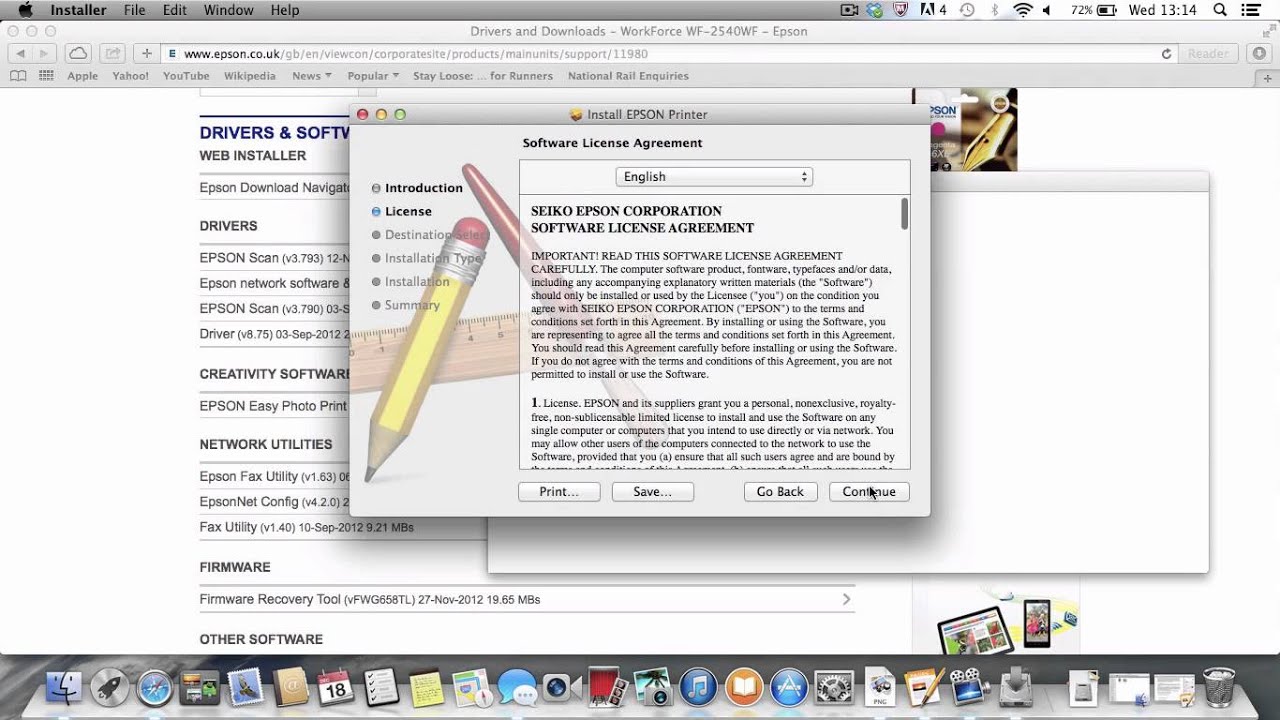The image size is (1280, 720).
Task: Open Safari bookmarks book icon
Action: tap(18, 76)
